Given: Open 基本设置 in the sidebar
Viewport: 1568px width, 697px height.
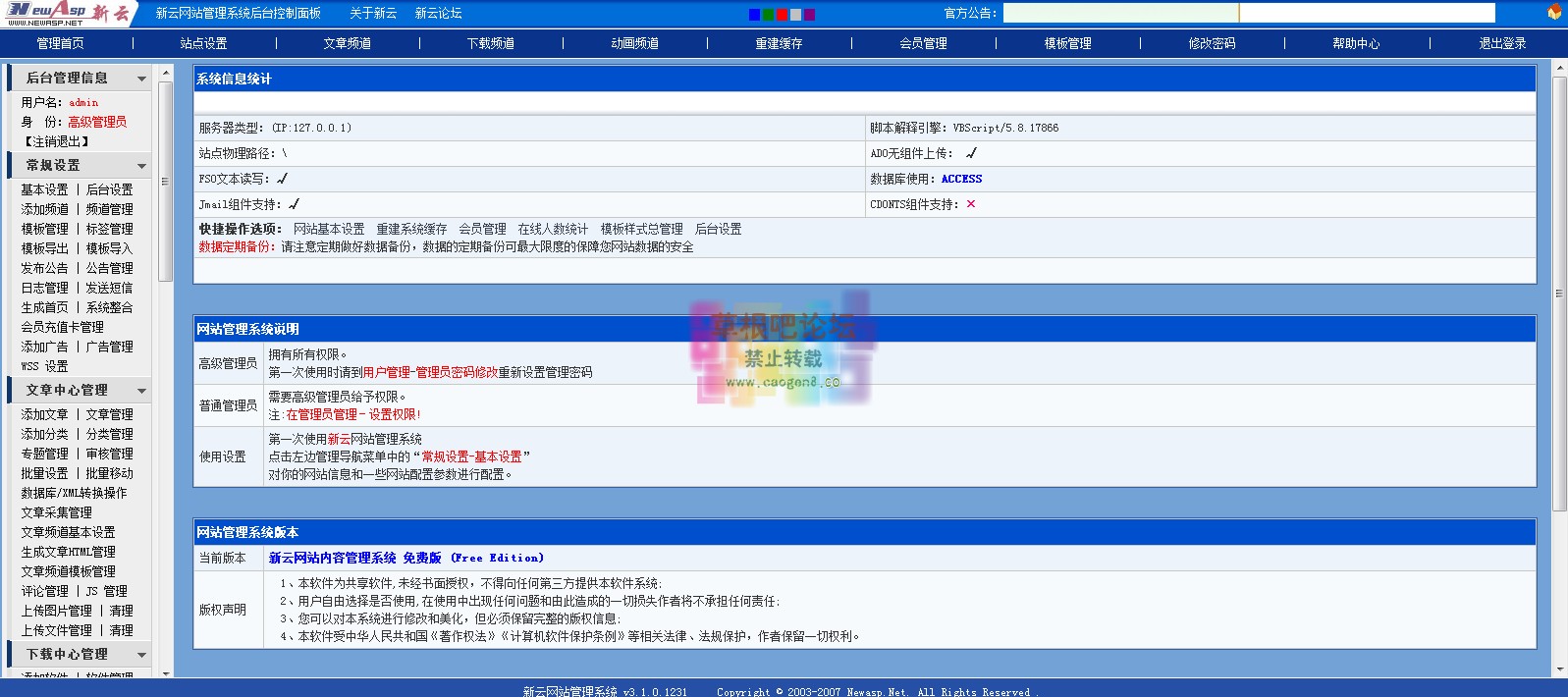Looking at the screenshot, I should tap(45, 189).
